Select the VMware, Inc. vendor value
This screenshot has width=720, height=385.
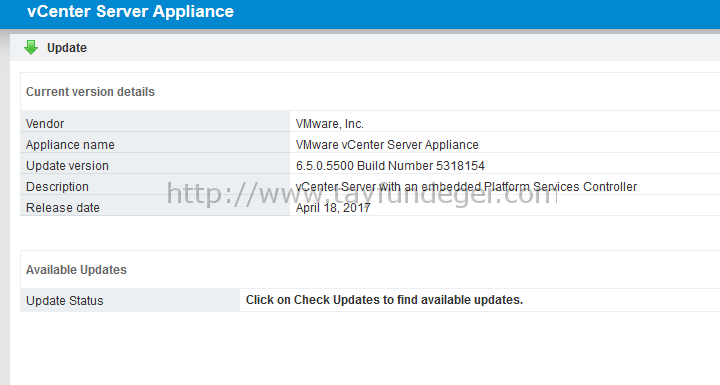coord(330,124)
